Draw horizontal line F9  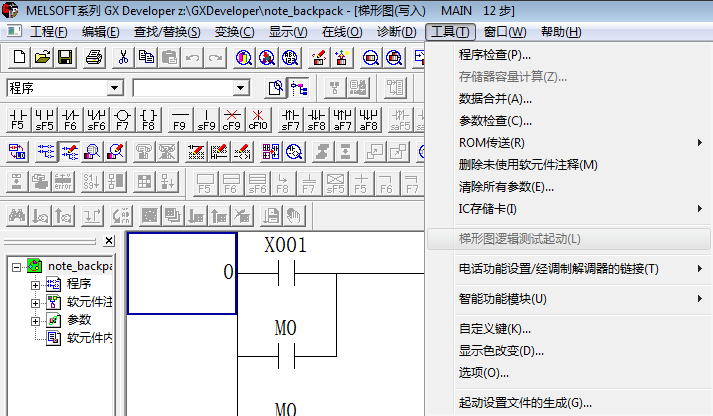point(180,120)
